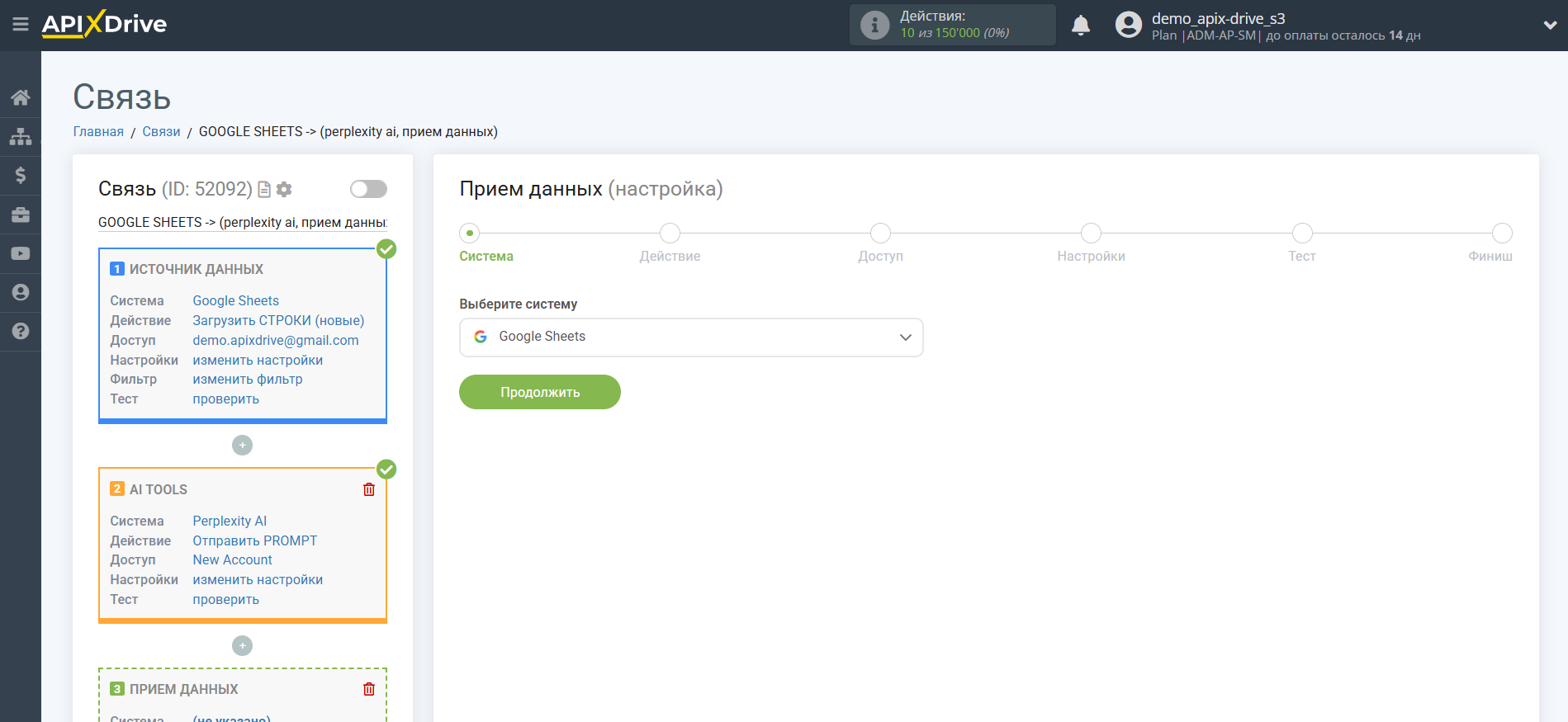Click demo.apixdrive@gmail.com access link
Viewport: 1568px width, 722px height.
[276, 341]
